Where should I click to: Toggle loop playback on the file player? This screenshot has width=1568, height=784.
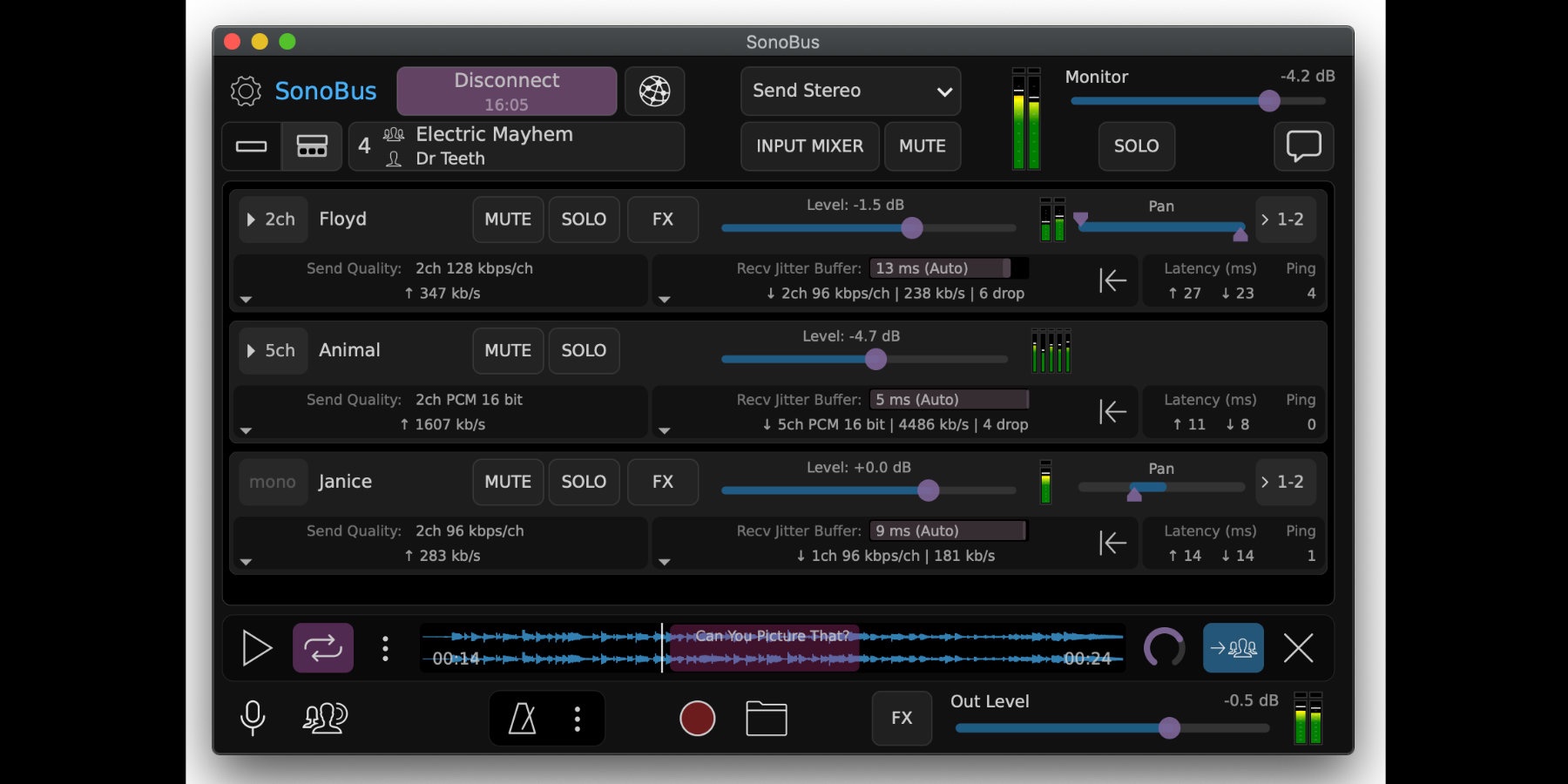322,648
